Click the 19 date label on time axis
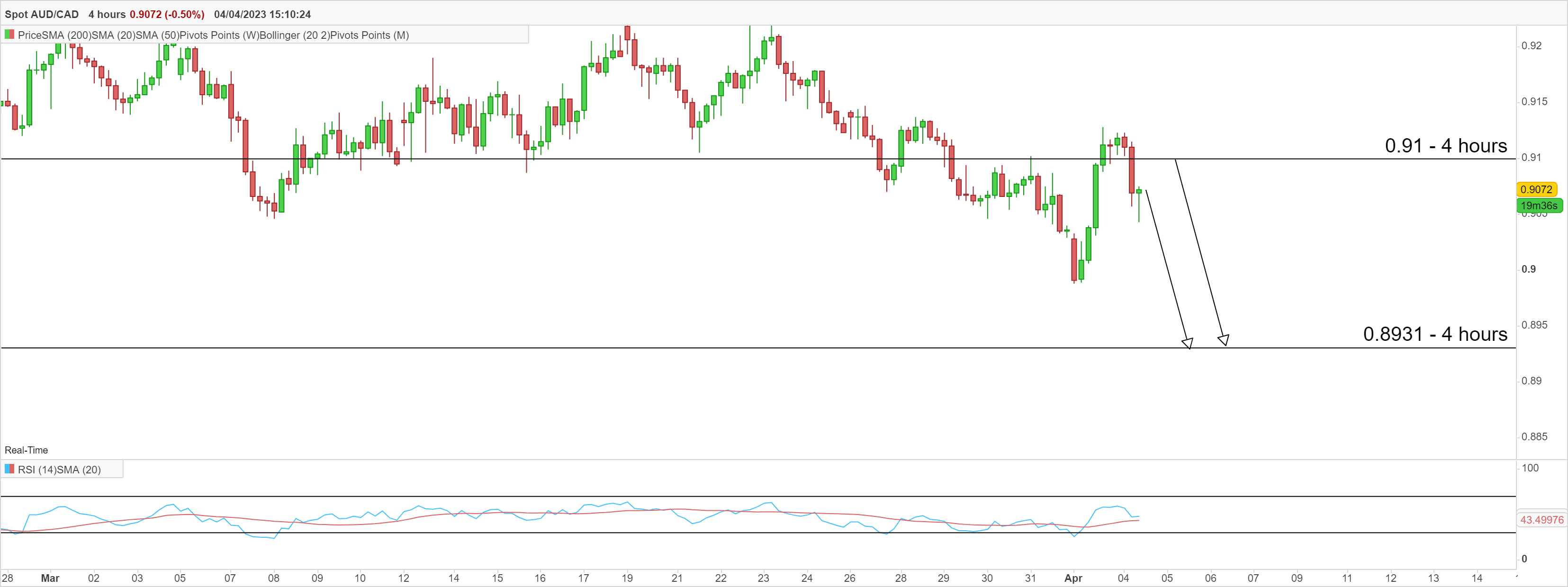Viewport: 1568px width, 587px height. click(627, 578)
